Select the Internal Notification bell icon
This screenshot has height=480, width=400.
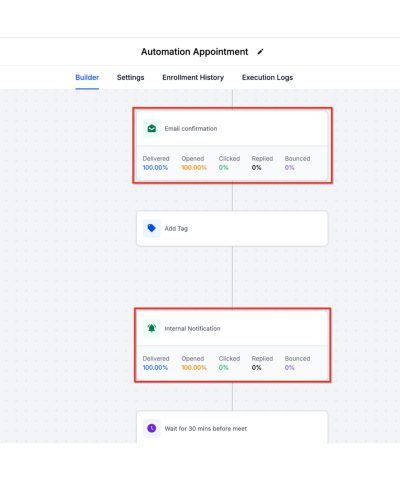point(152,328)
